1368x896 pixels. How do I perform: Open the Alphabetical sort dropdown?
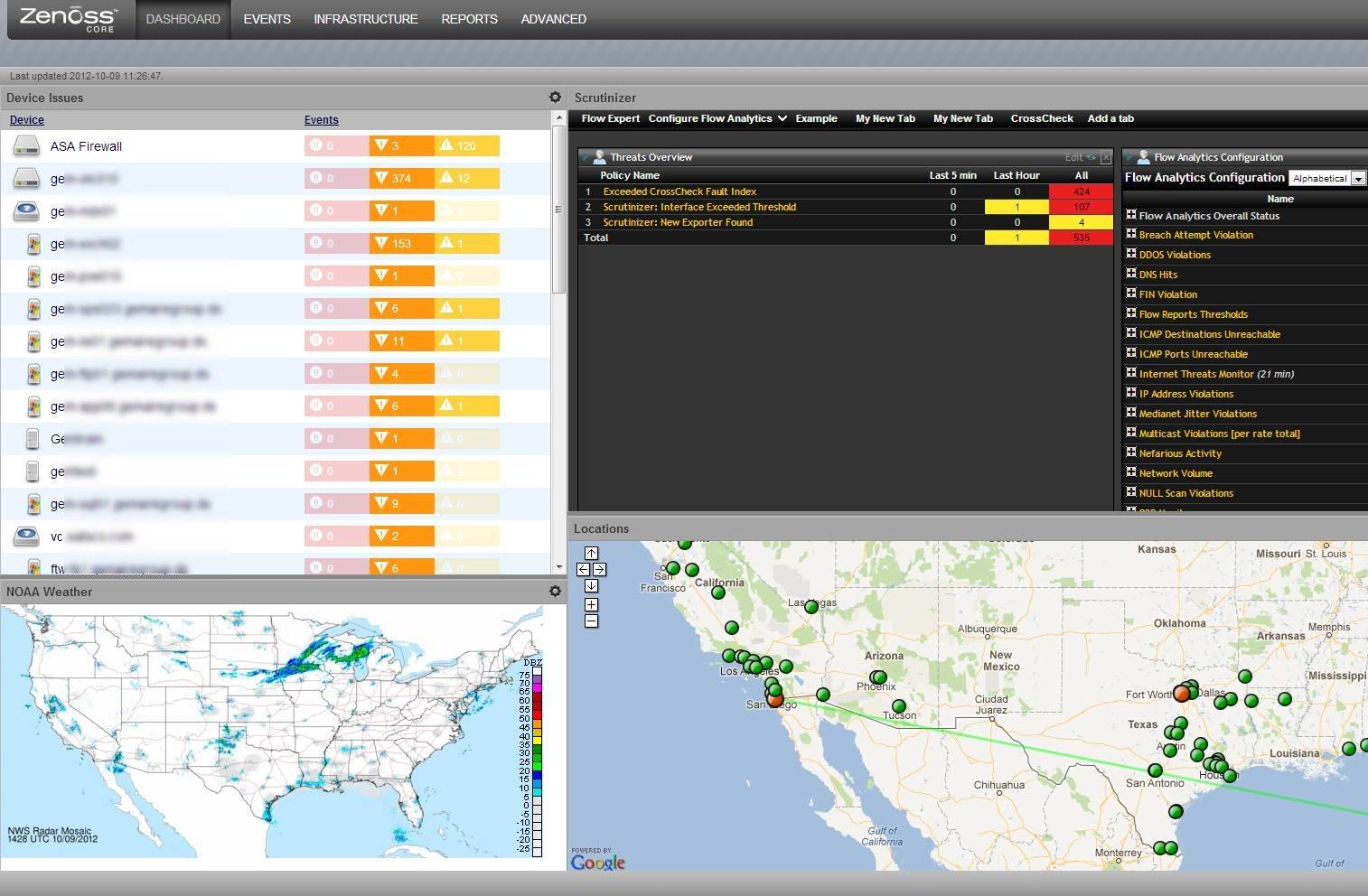click(x=1327, y=178)
